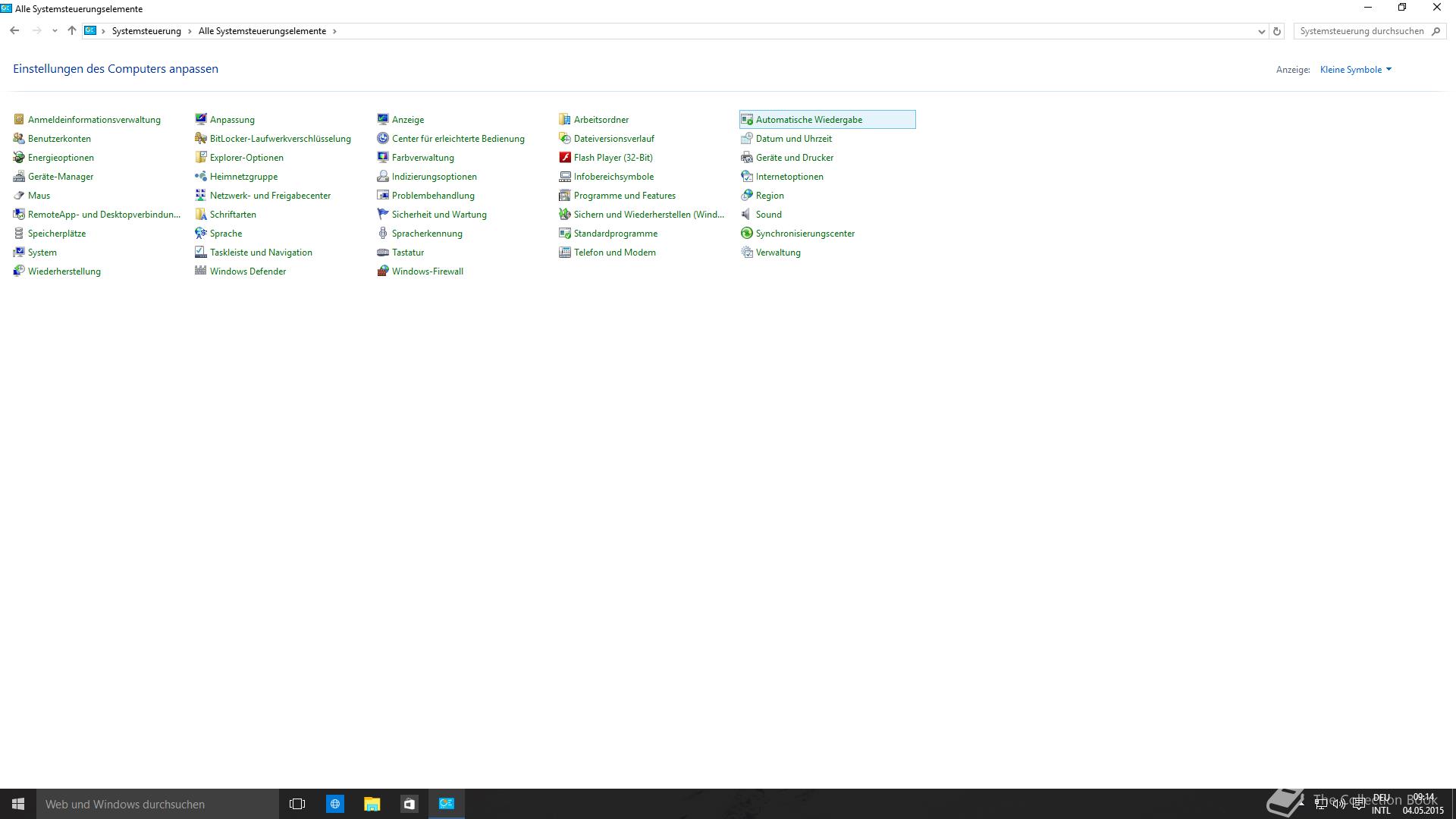Open Anpassung via its monitor icon
This screenshot has height=819, width=1456.
pos(201,119)
